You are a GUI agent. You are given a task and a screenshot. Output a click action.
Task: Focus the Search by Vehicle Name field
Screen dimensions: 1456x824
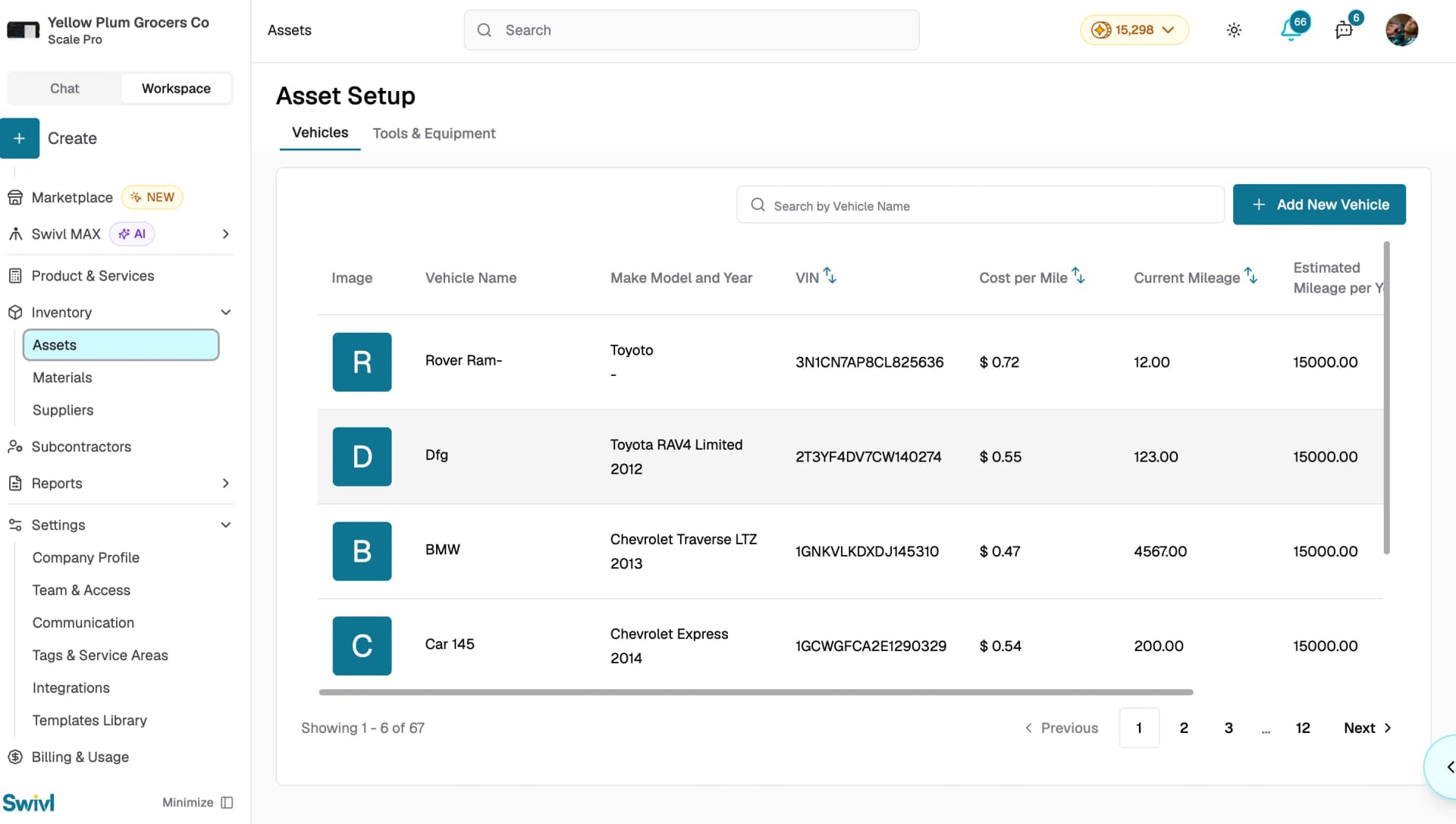pyautogui.click(x=980, y=205)
